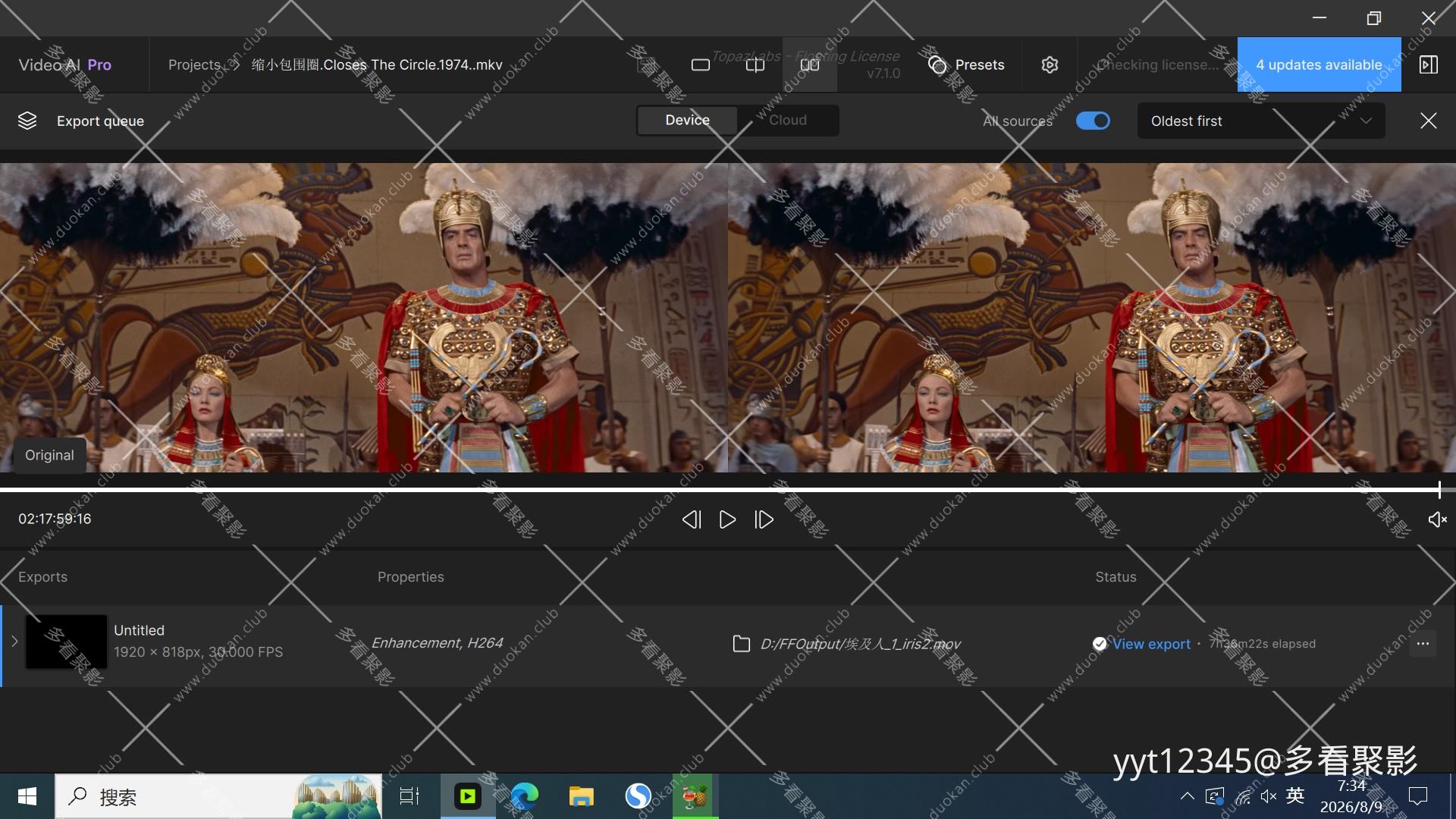Click the Video AI Pro logo

(x=64, y=65)
